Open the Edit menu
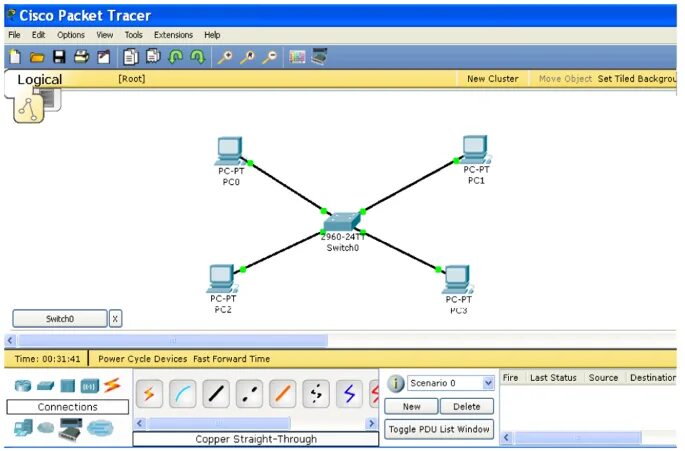Viewport: 685px width, 451px height. tap(38, 35)
